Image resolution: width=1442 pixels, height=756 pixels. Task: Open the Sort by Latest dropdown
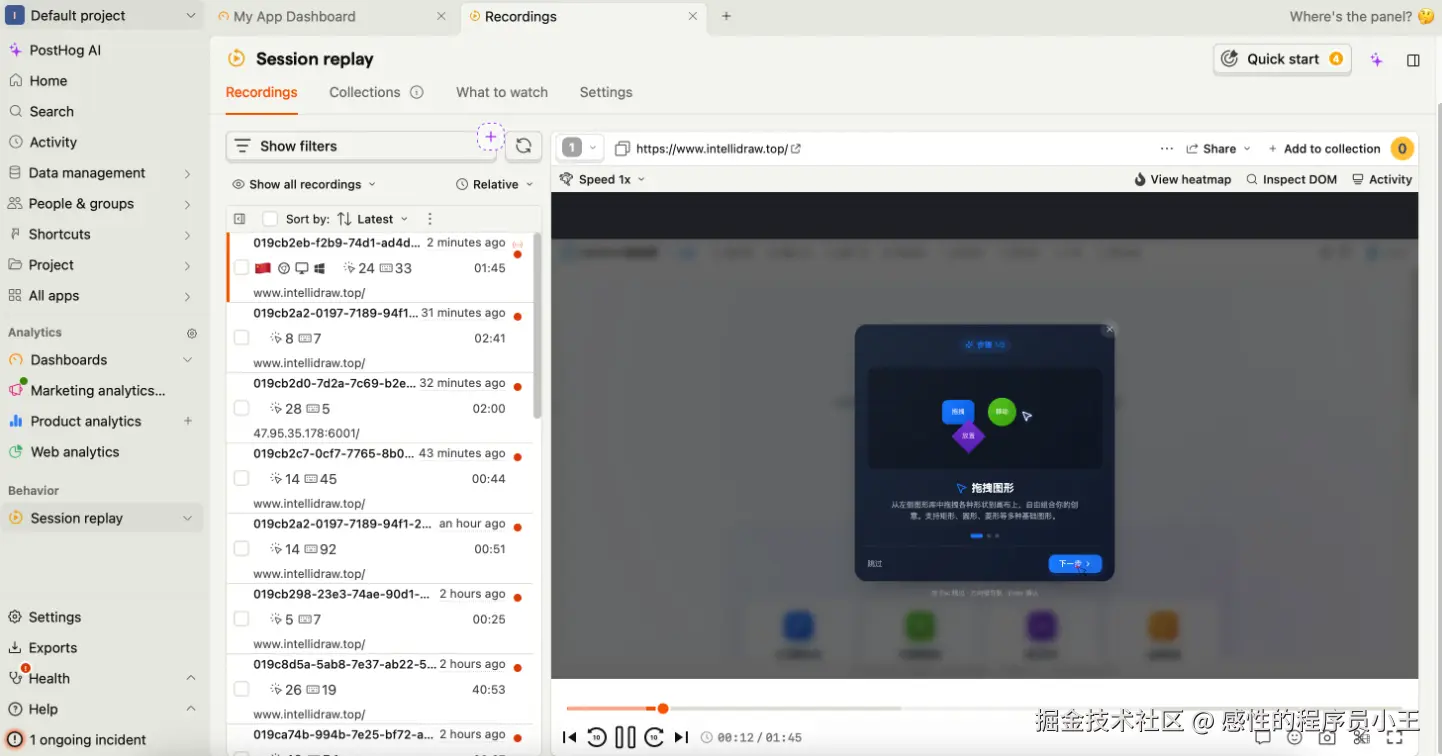372,219
